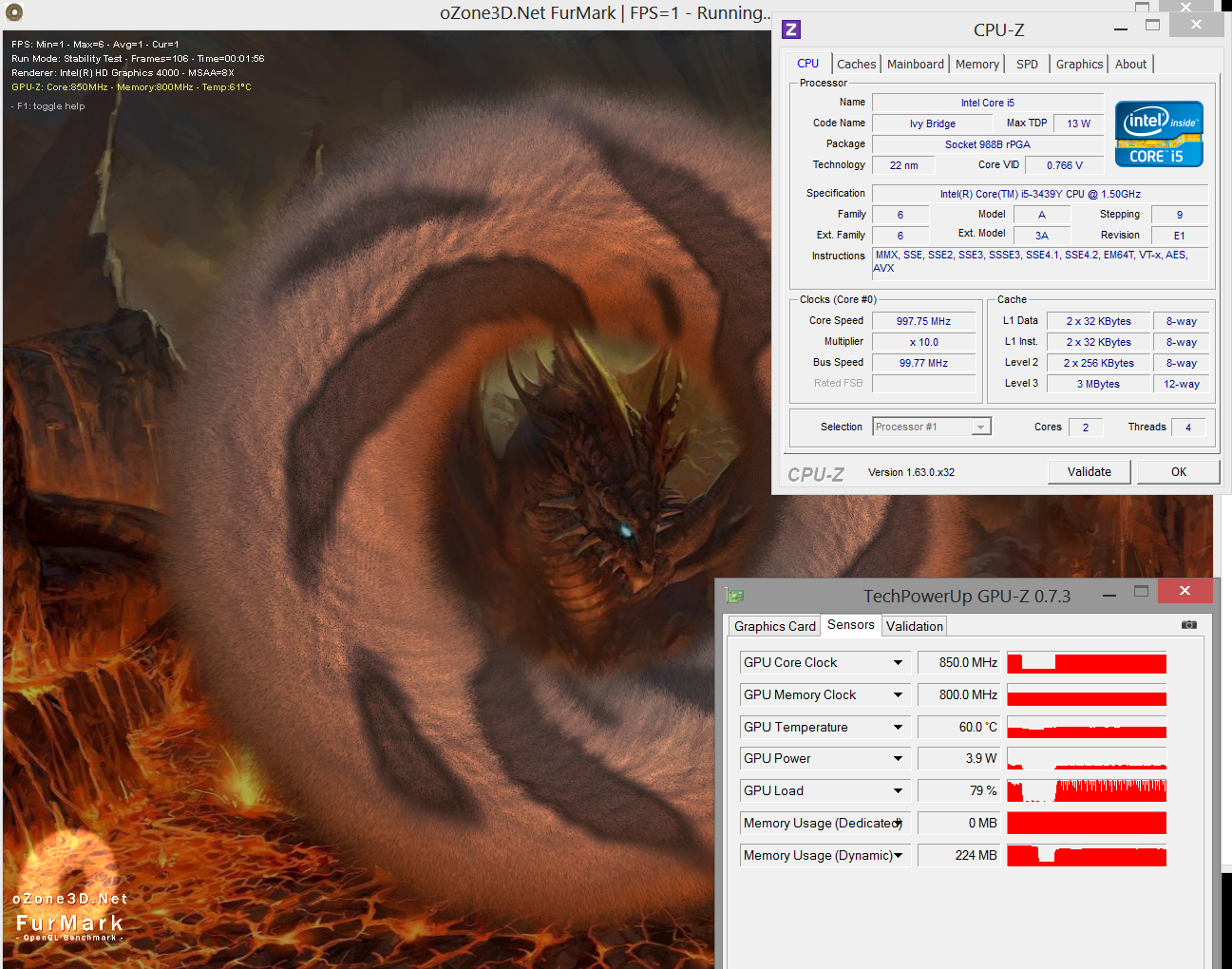Click the Level 2 cache '2 x 256 KBytes' value
The image size is (1232, 969).
point(1098,363)
